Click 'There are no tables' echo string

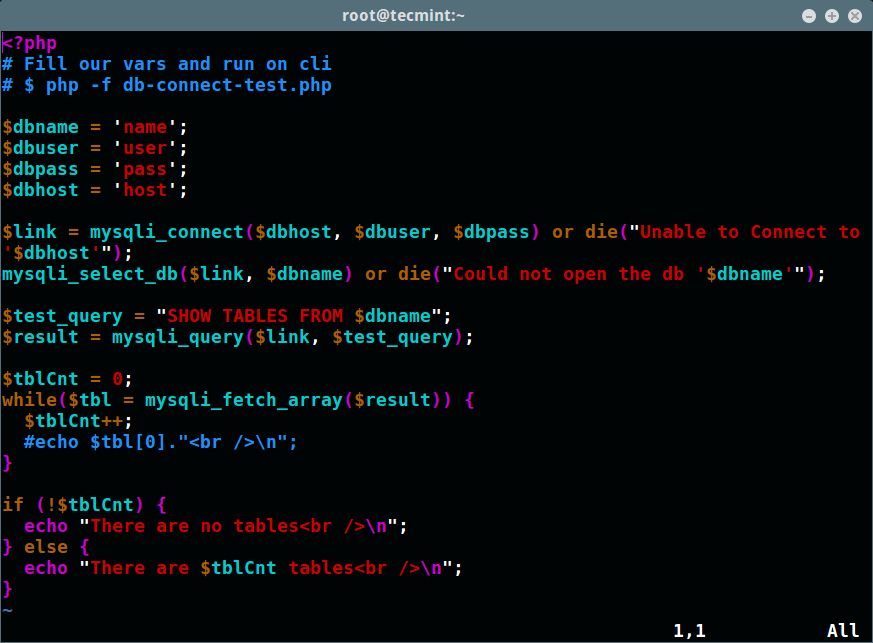(x=238, y=526)
